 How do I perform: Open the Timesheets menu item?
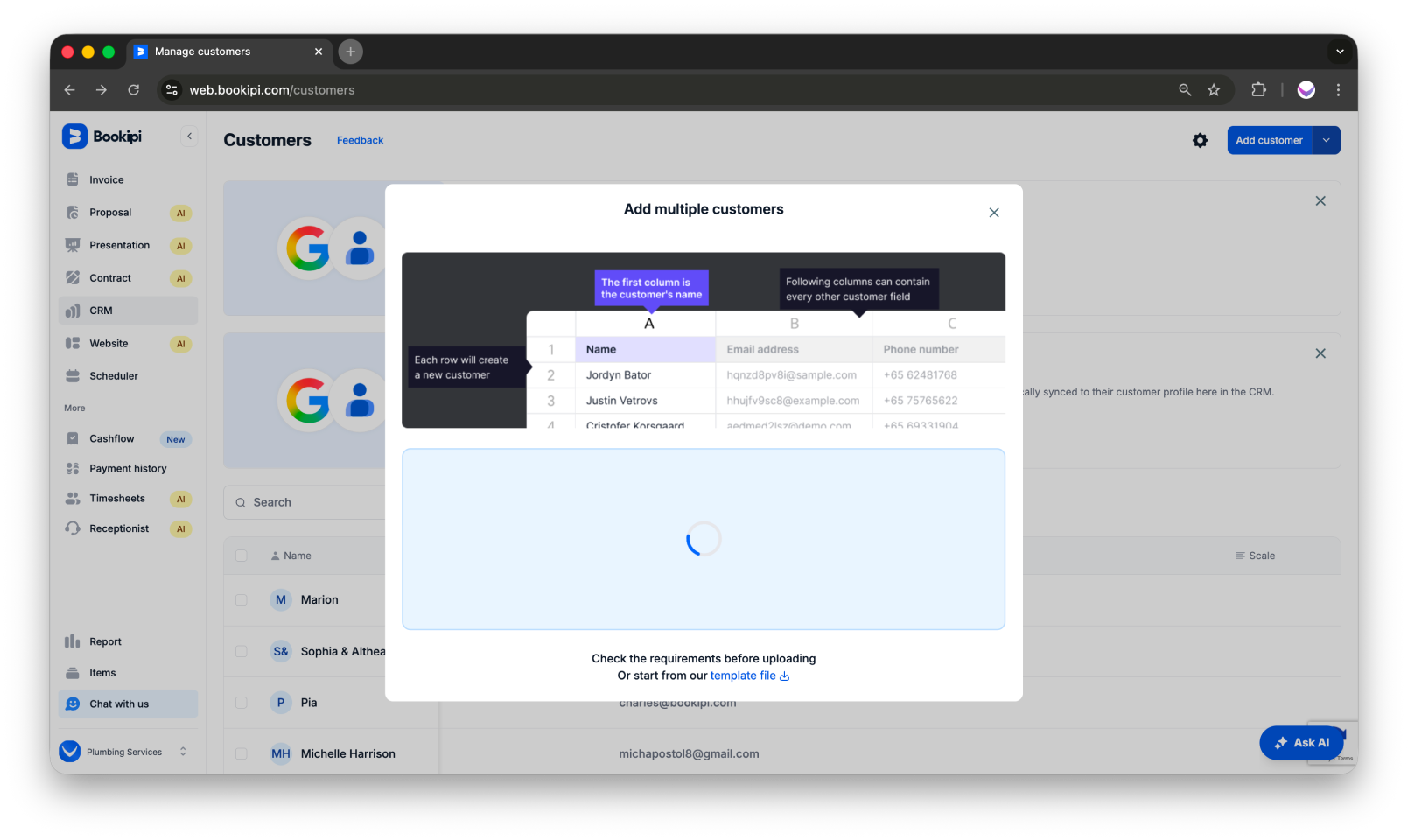(118, 498)
